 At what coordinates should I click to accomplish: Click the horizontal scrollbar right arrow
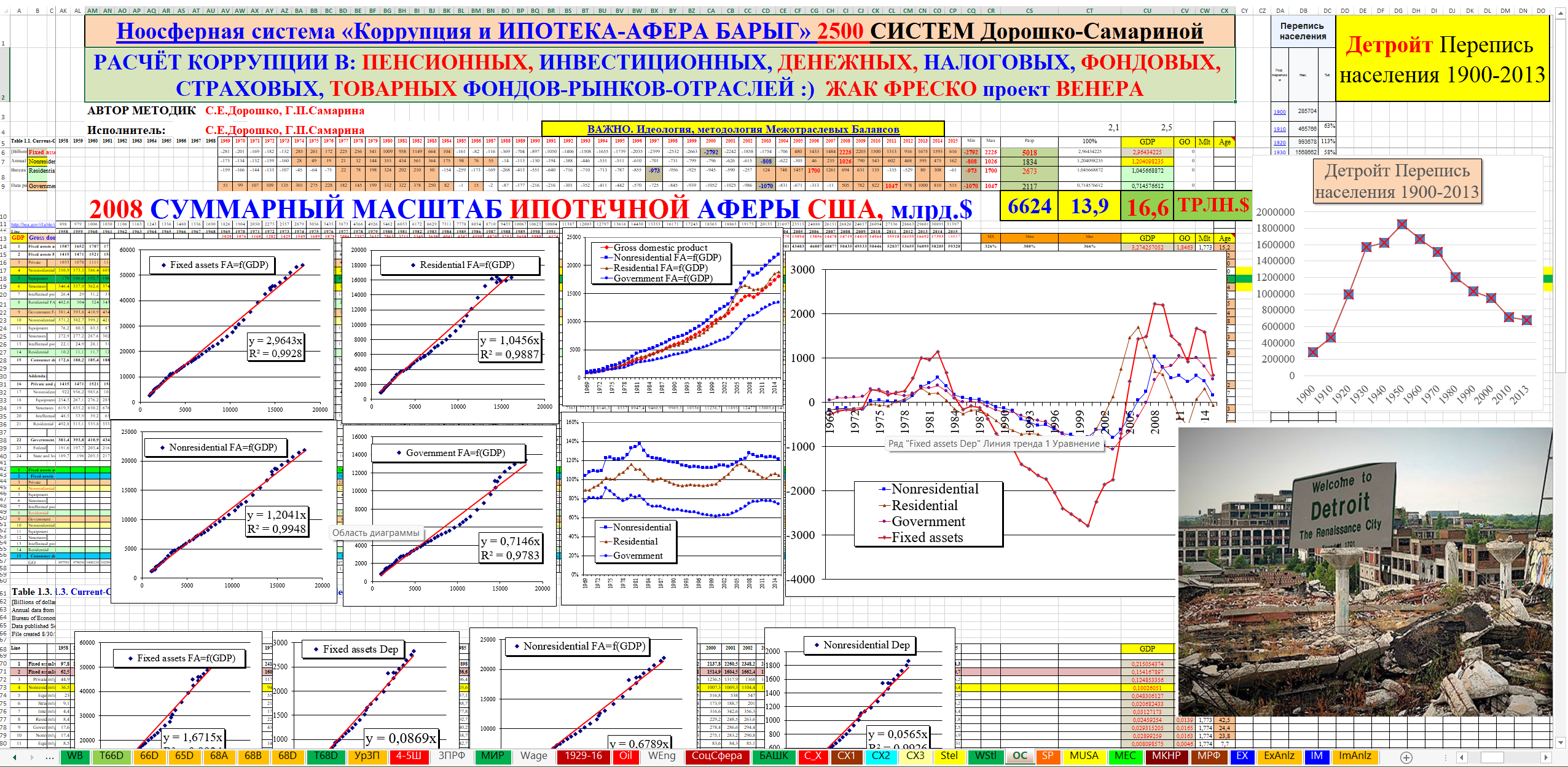click(x=1546, y=757)
